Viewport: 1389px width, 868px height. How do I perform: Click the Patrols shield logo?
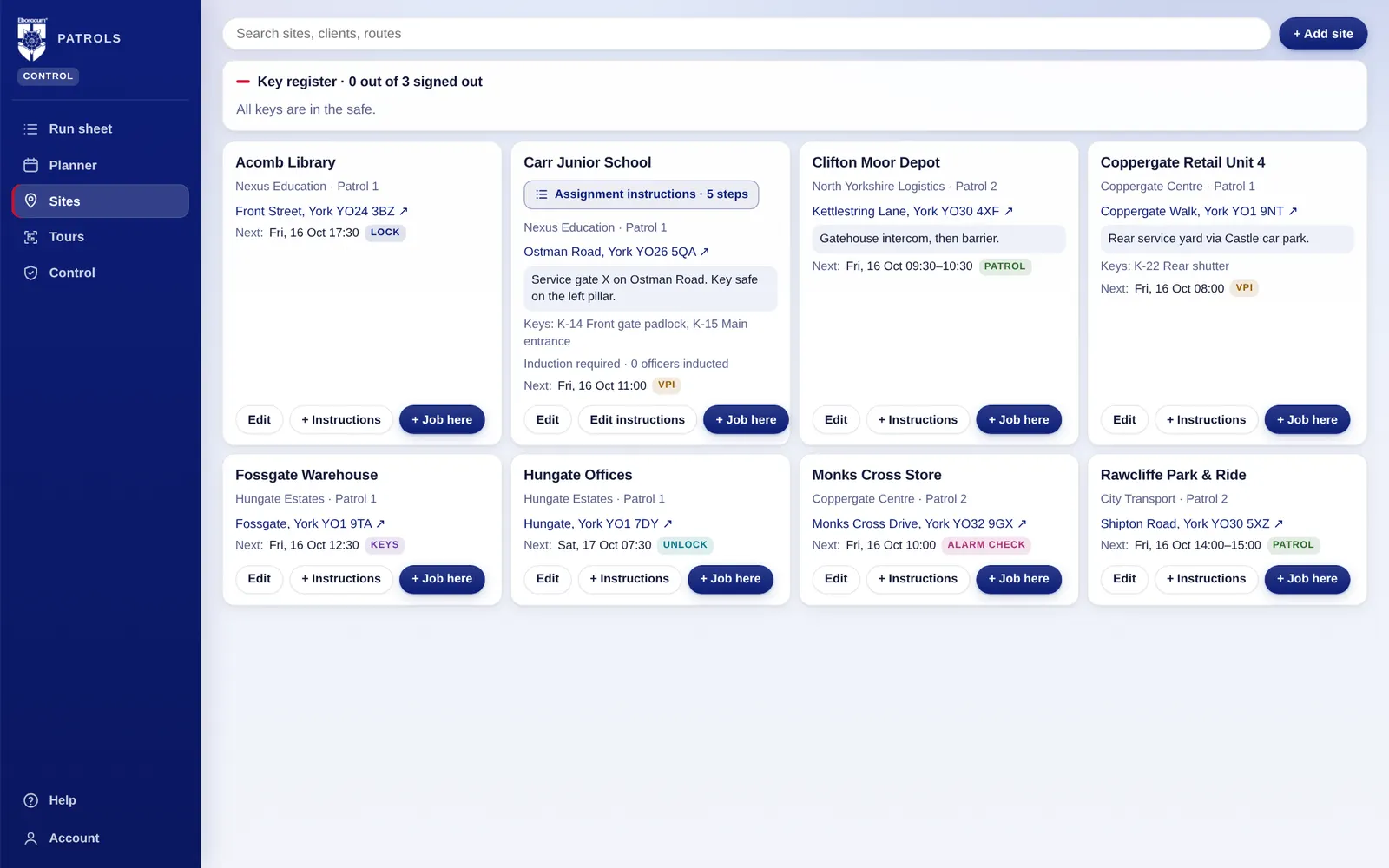click(x=32, y=39)
